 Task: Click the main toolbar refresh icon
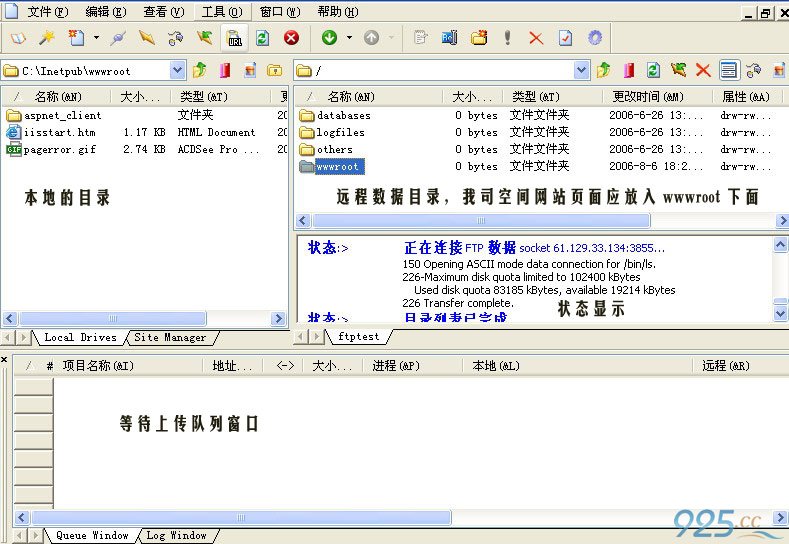[263, 38]
